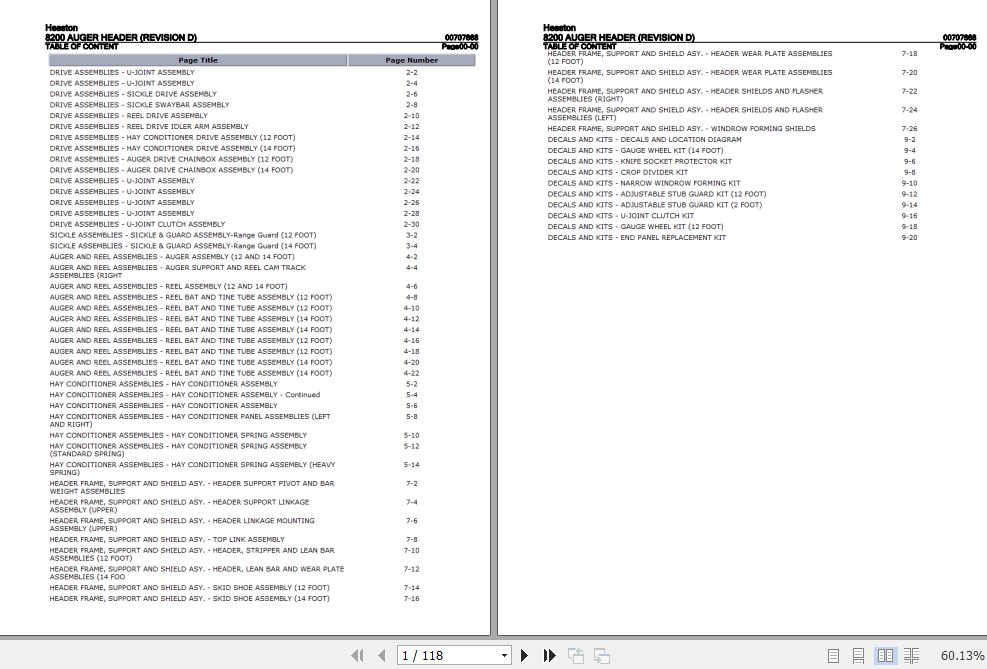The width and height of the screenshot is (987, 669).
Task: Click U-JOINT CLUTCH ASSEMBLY entry
Action: (137, 224)
